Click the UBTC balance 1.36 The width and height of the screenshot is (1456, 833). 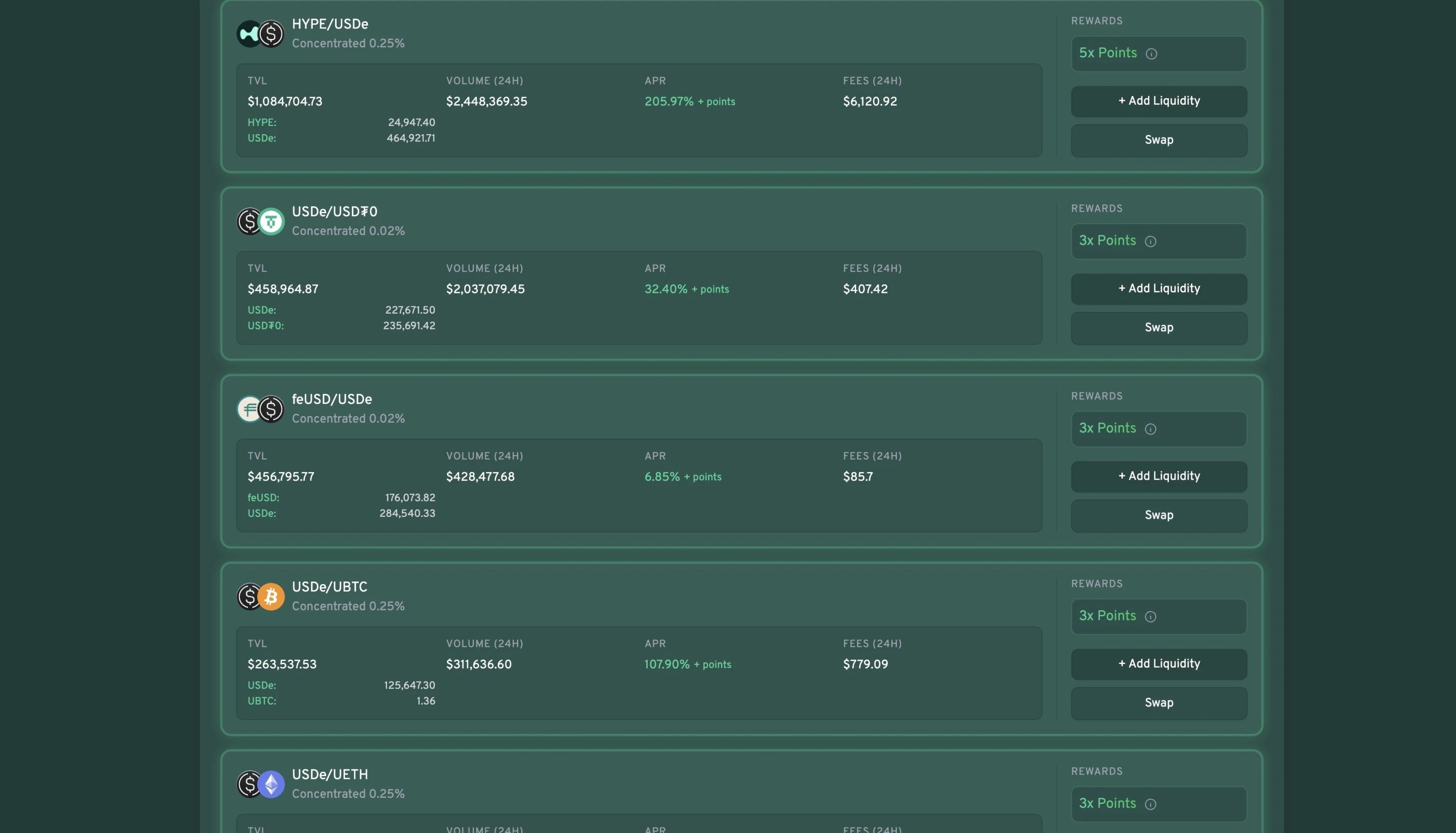coord(426,701)
